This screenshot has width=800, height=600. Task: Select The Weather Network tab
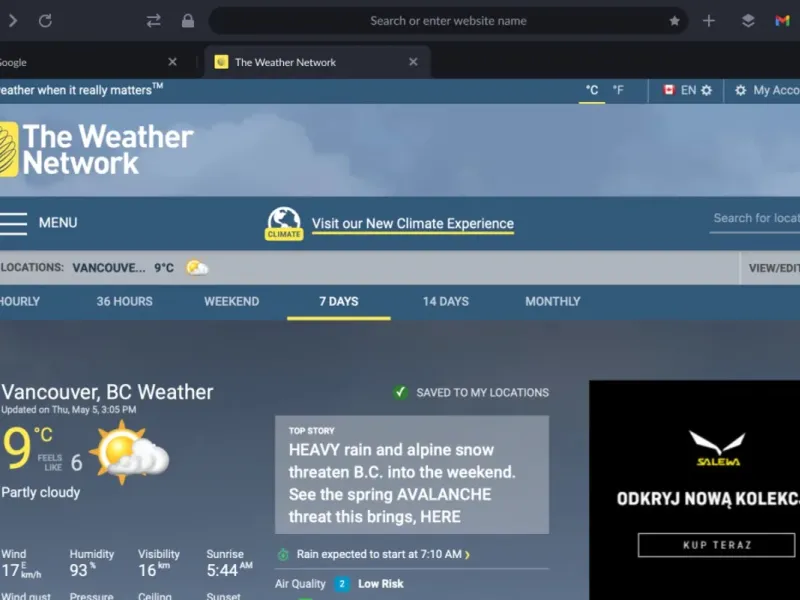316,62
